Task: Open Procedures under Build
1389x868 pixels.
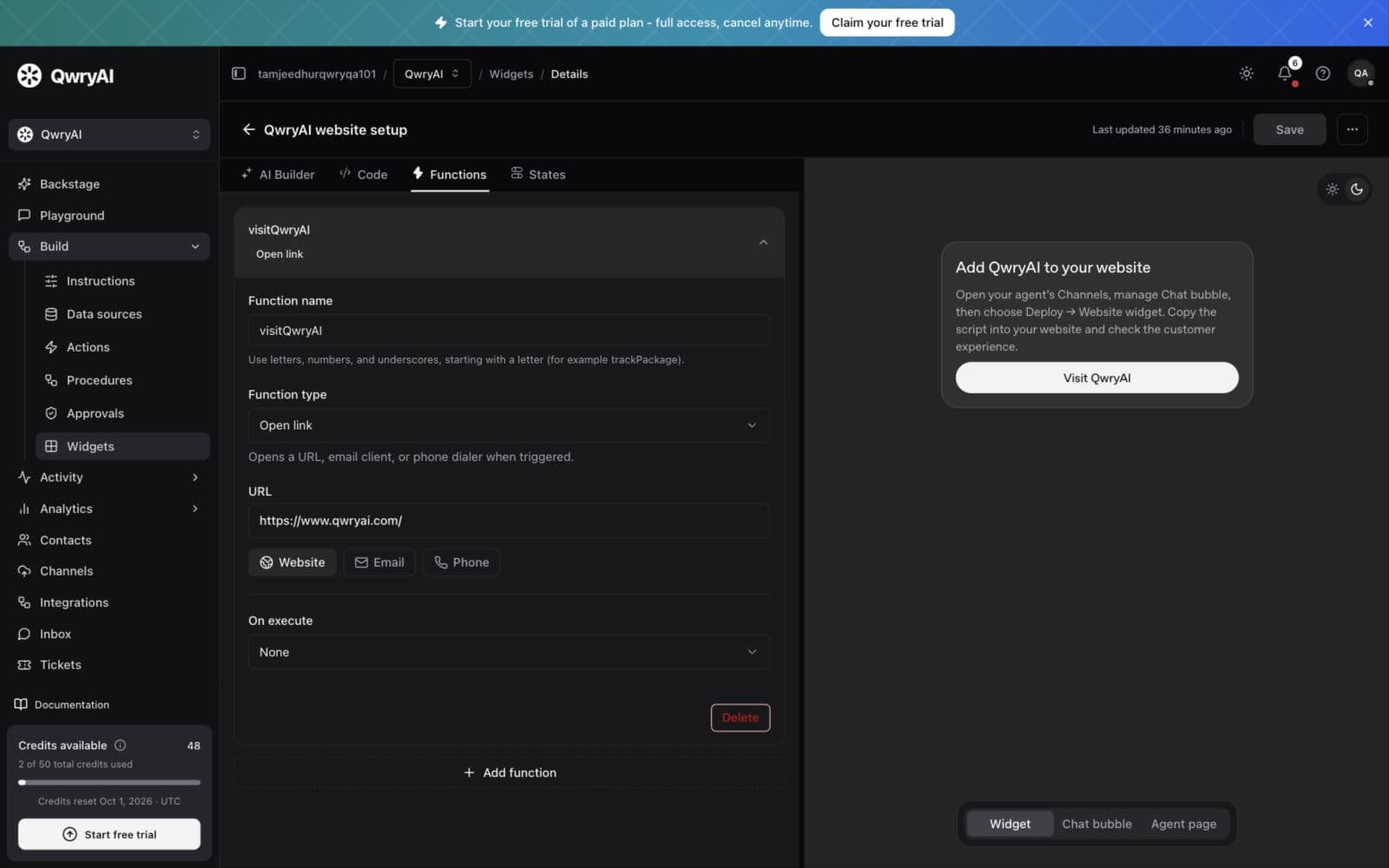Action: [x=122, y=380]
